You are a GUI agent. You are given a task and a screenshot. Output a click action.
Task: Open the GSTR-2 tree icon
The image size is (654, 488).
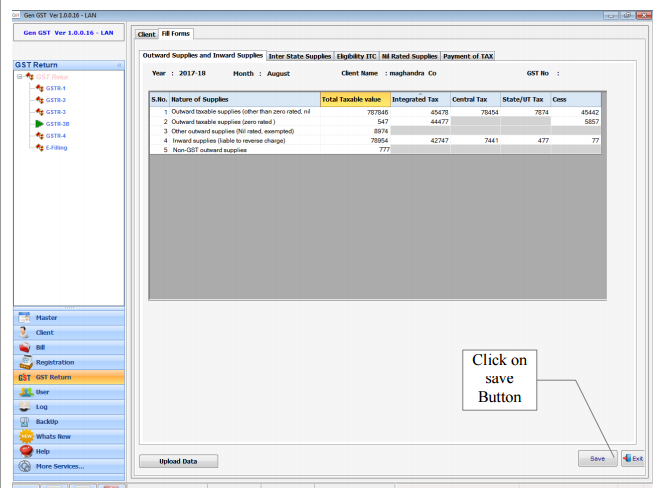click(x=40, y=100)
